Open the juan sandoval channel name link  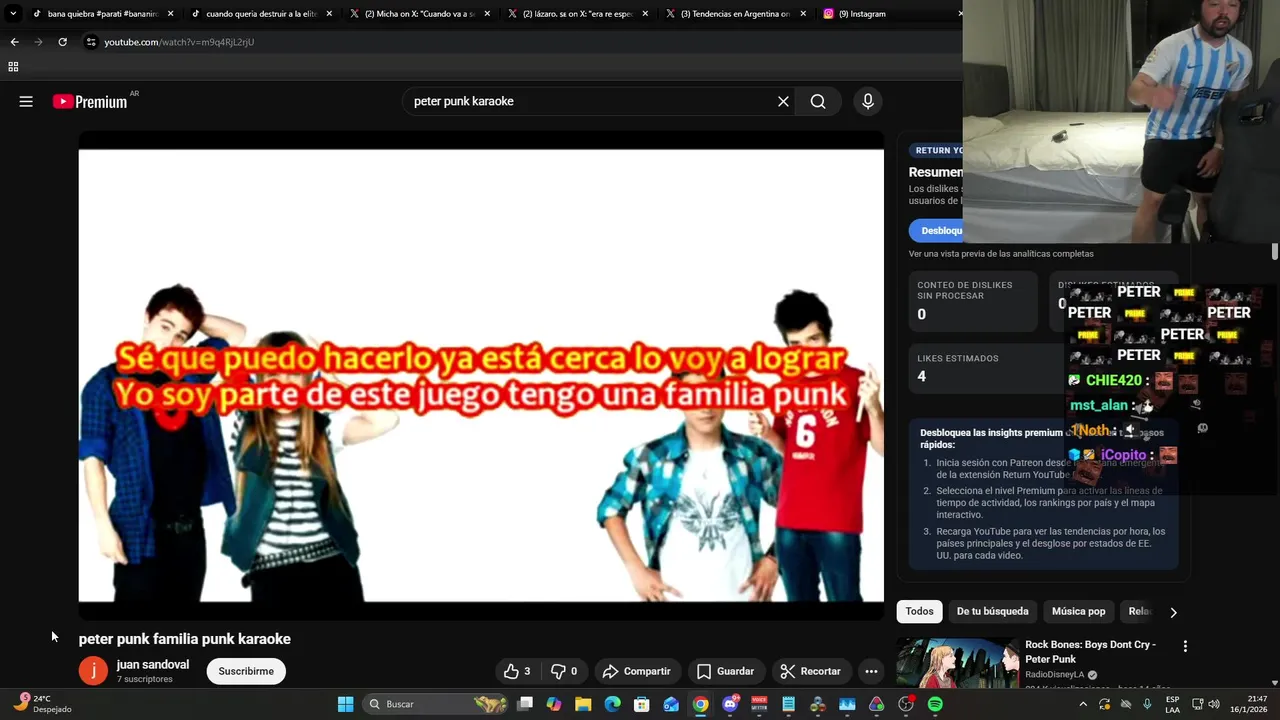[x=152, y=664]
